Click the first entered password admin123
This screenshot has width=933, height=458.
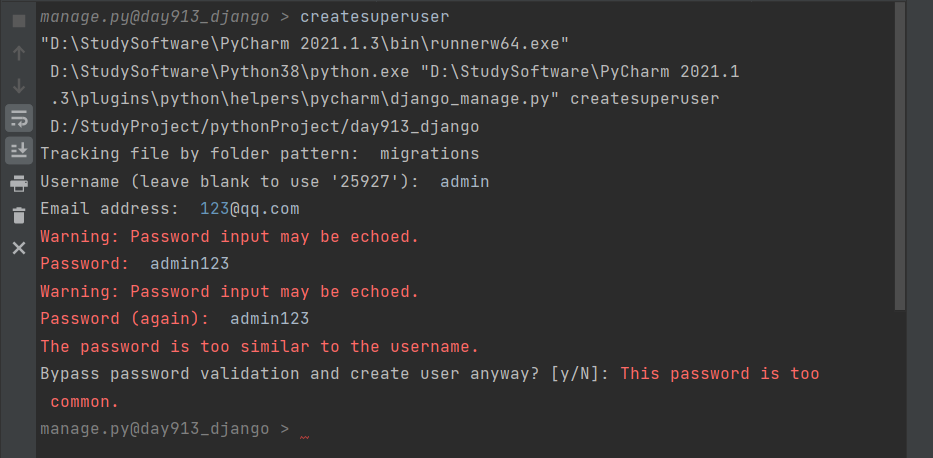(x=189, y=264)
